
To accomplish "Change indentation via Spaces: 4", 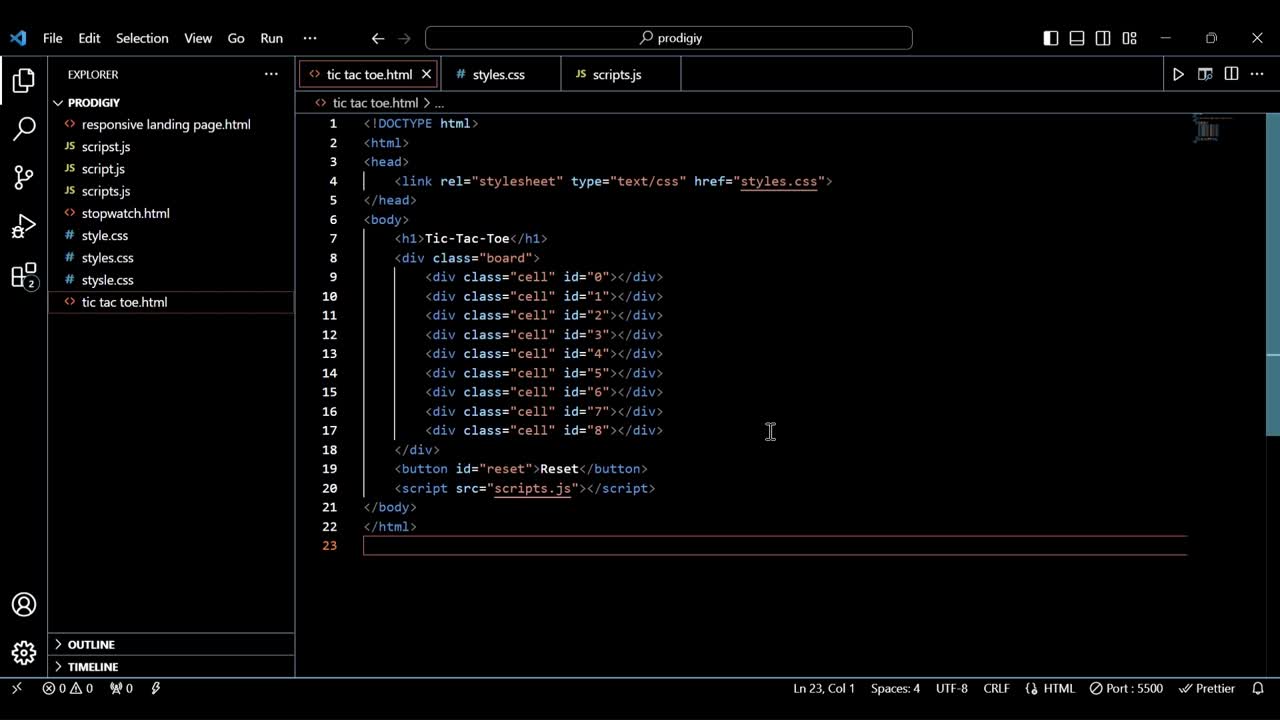I will 895,688.
